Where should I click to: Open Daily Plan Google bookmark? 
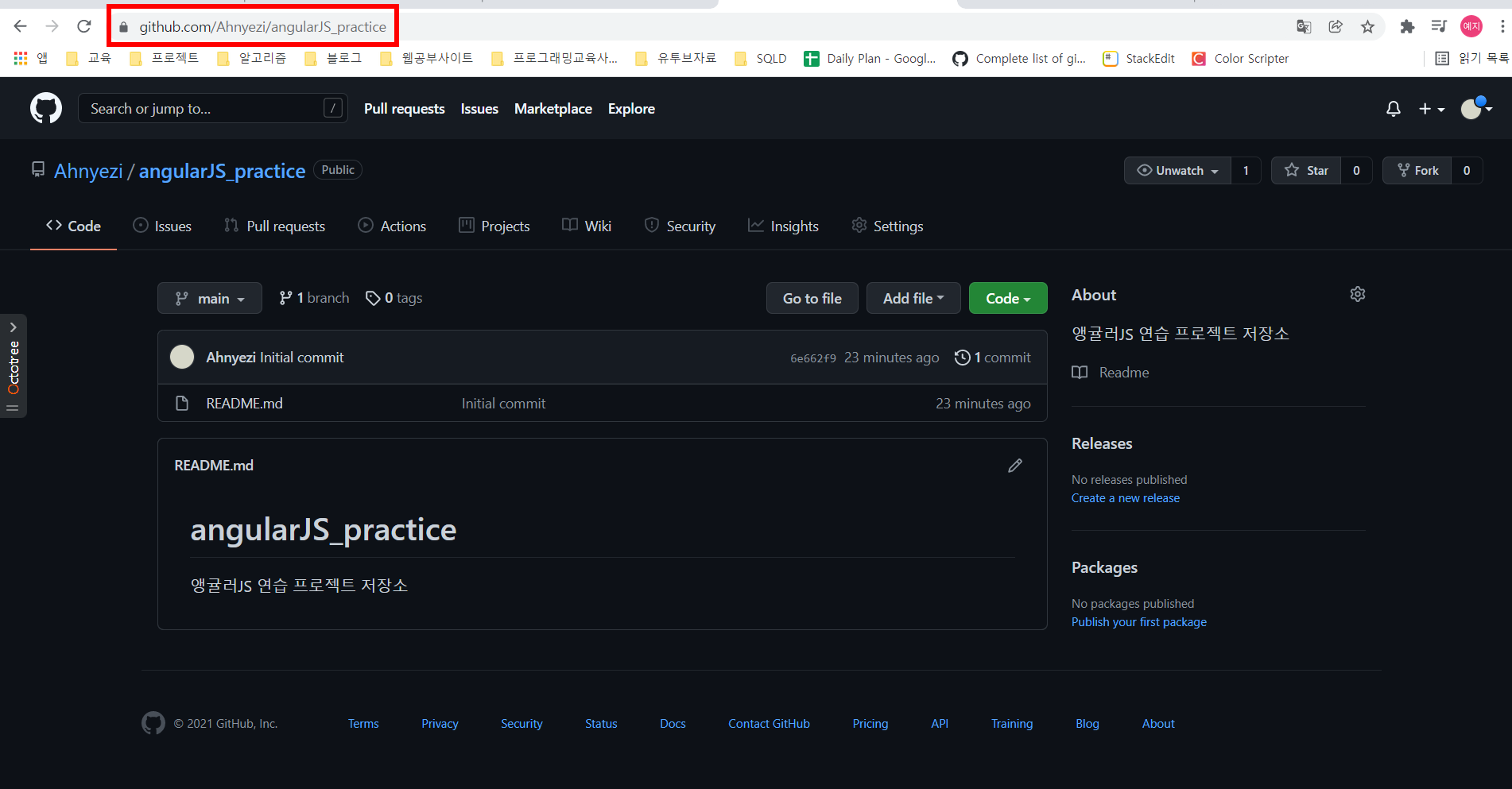coord(870,58)
